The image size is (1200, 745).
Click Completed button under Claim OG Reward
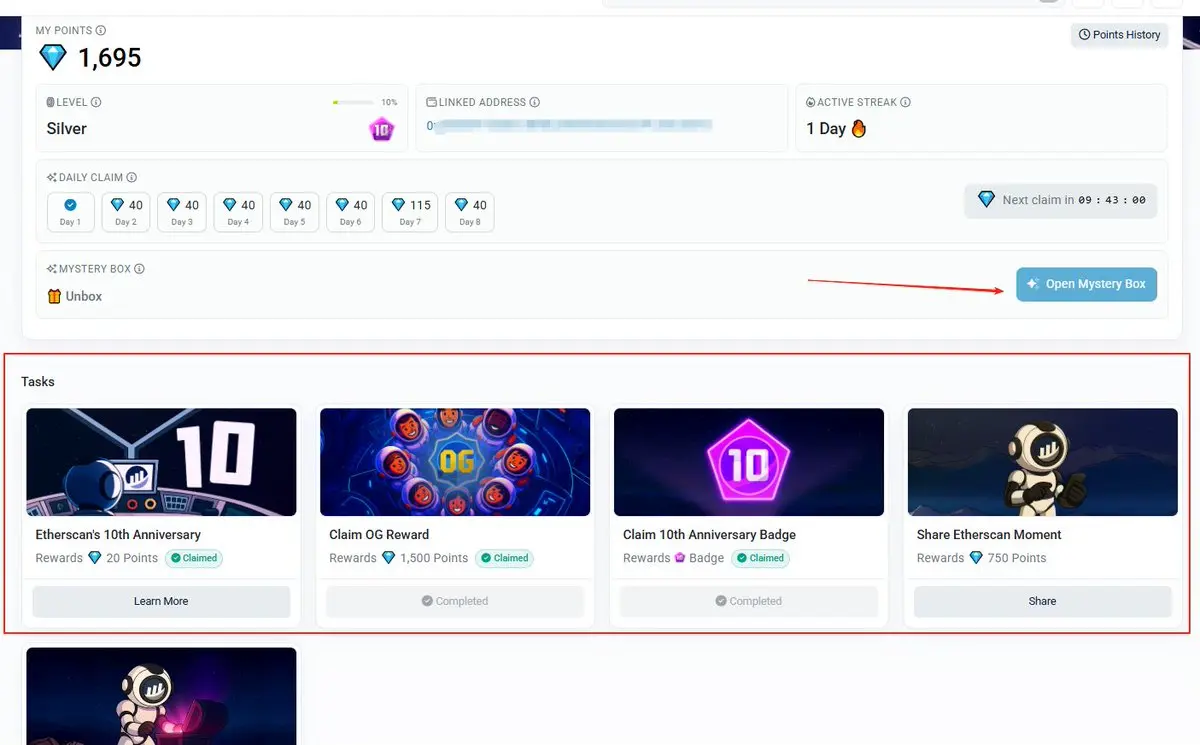[455, 601]
